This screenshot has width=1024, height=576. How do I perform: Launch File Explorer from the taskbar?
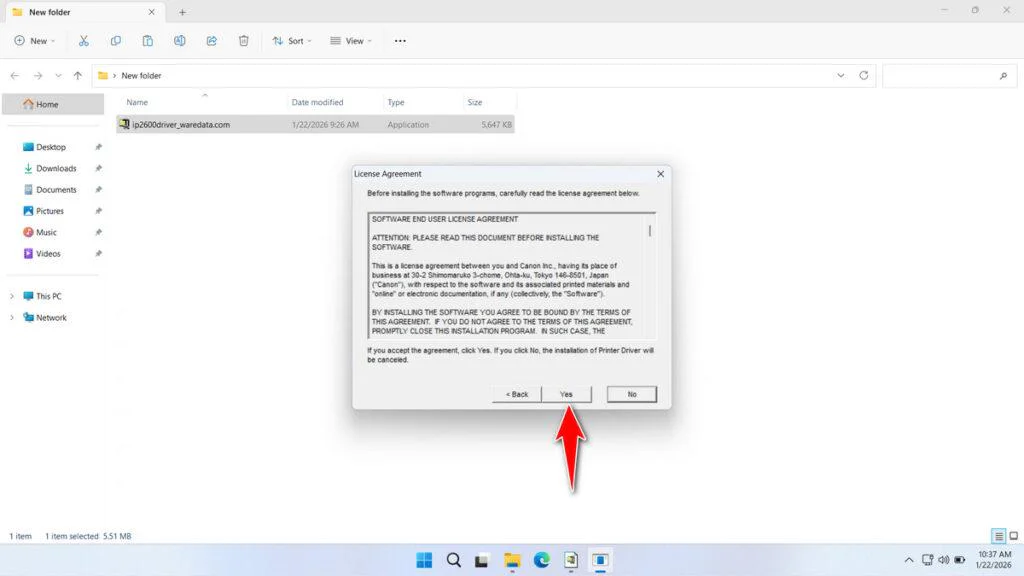tap(512, 560)
